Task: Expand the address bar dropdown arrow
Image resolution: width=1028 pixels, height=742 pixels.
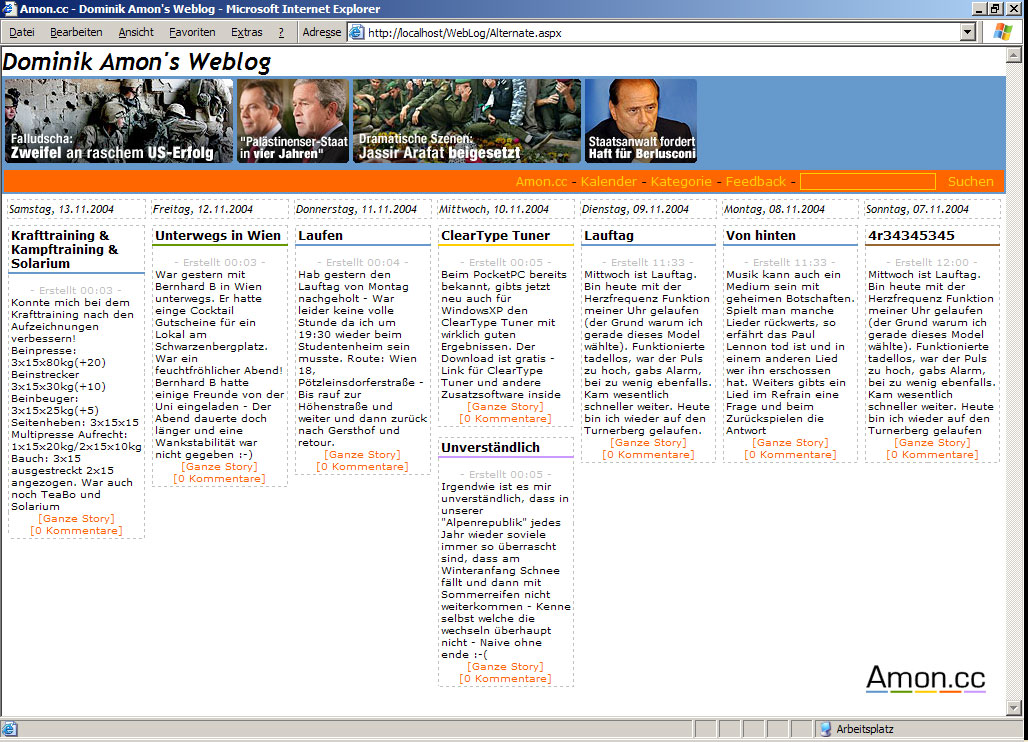Action: (x=968, y=33)
